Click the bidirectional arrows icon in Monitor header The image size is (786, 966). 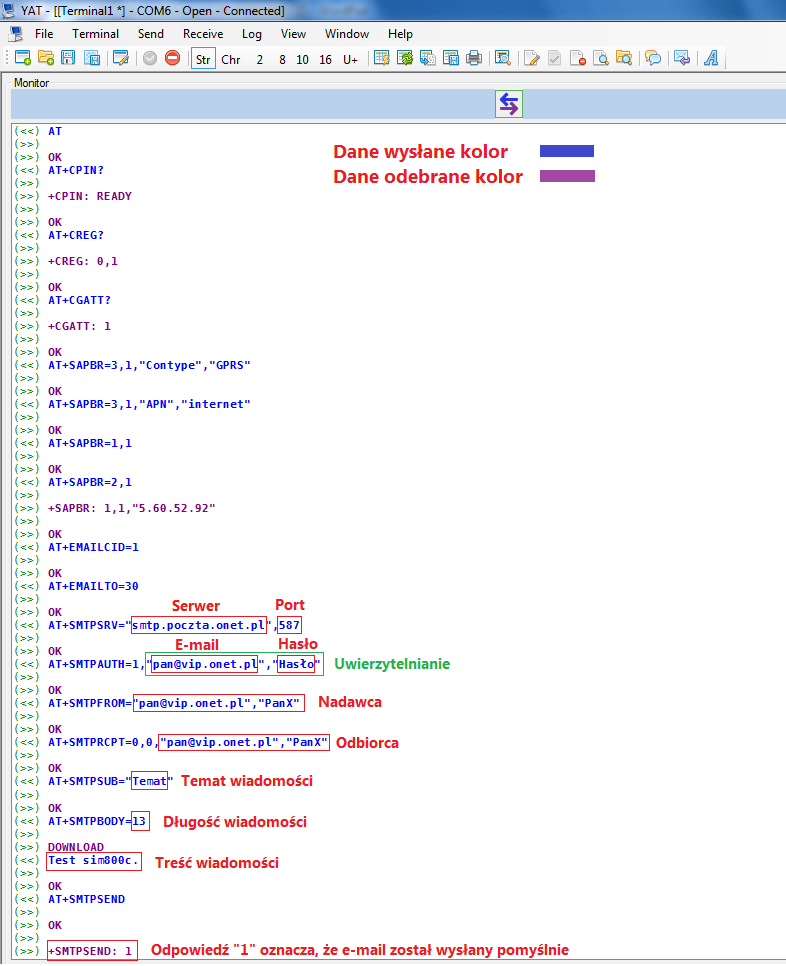(x=509, y=104)
